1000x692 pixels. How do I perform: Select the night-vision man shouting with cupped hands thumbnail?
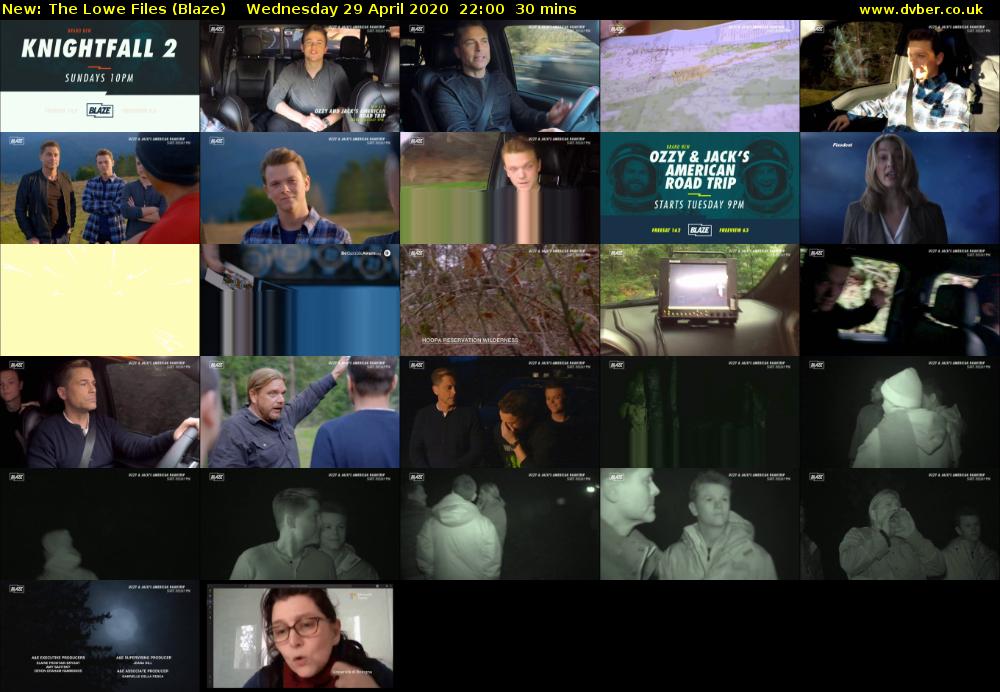[x=900, y=524]
